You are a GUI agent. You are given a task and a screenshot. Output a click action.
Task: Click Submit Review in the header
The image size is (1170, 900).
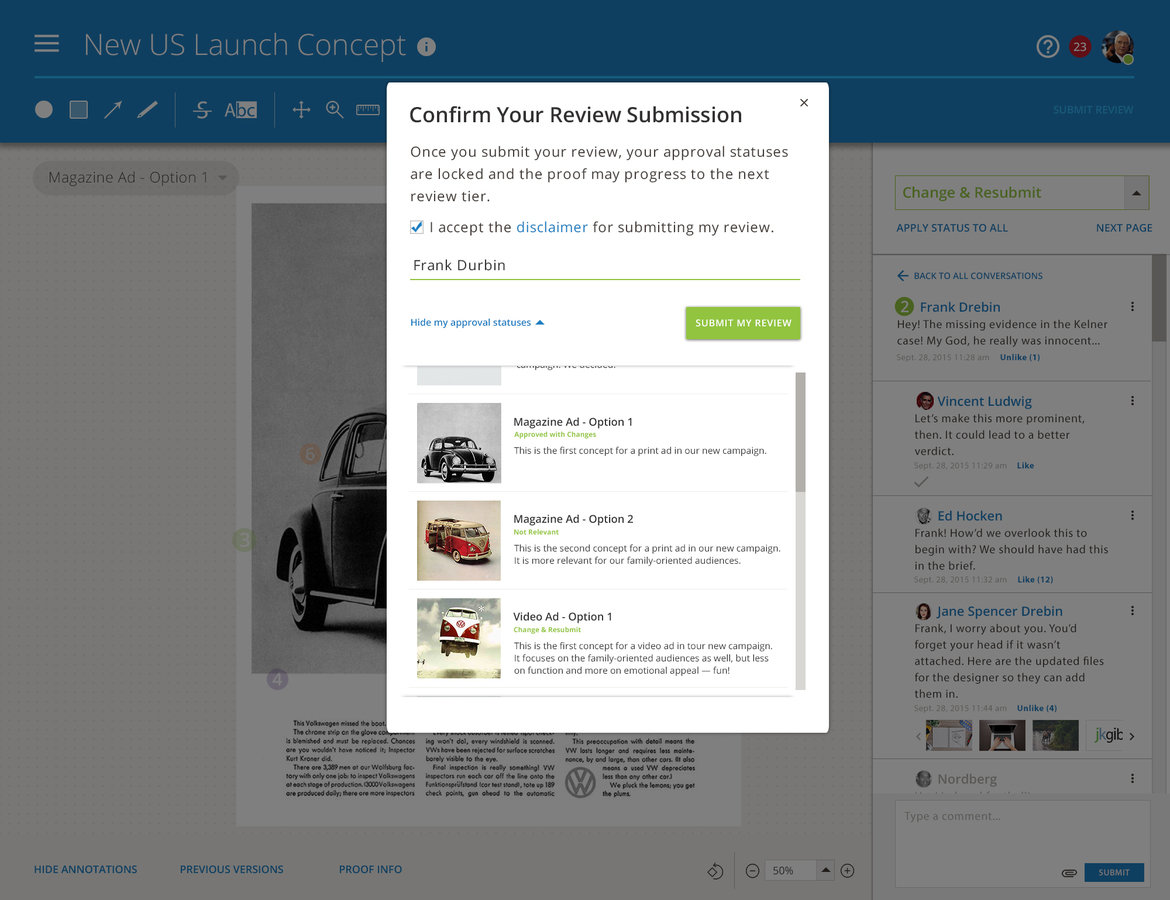[1092, 110]
